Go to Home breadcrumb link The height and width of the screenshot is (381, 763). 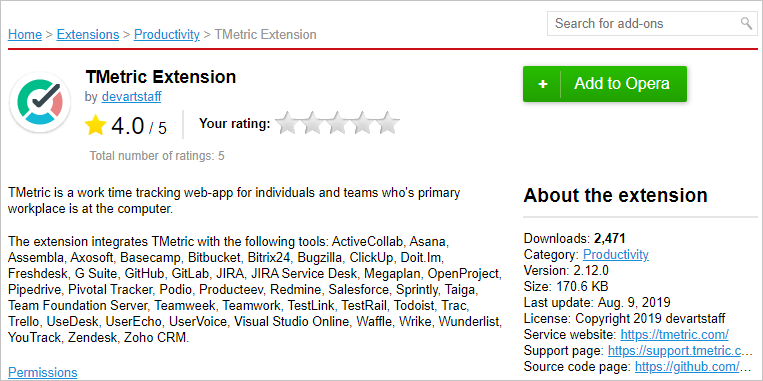pyautogui.click(x=25, y=35)
